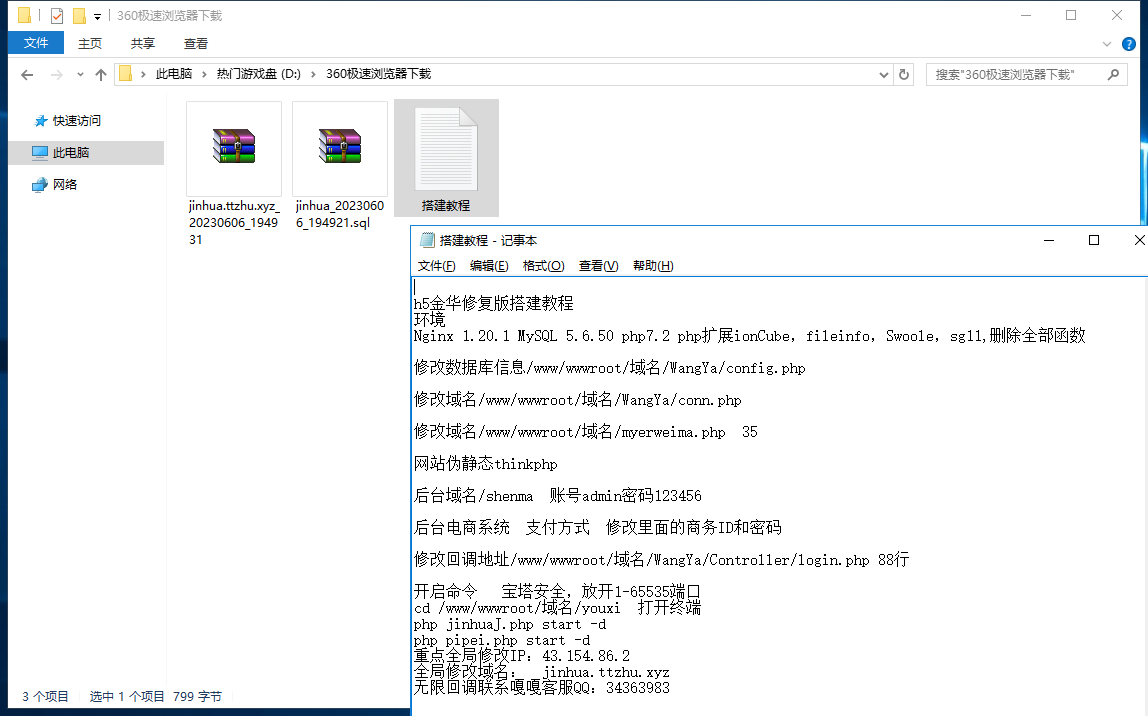This screenshot has width=1148, height=716.
Task: Select the 搭建教程 text file
Action: pyautogui.click(x=446, y=158)
